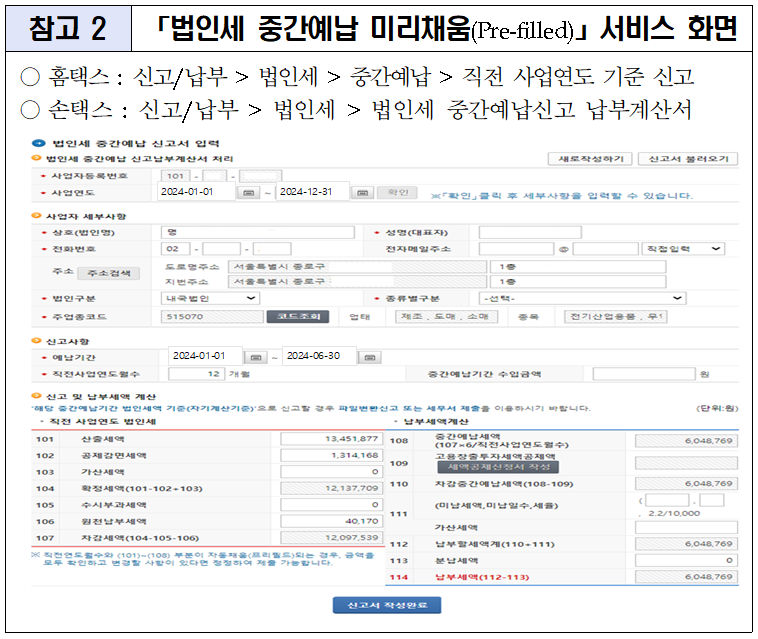
Task: Open 세액공제신청서 작성 form
Action: (500, 467)
